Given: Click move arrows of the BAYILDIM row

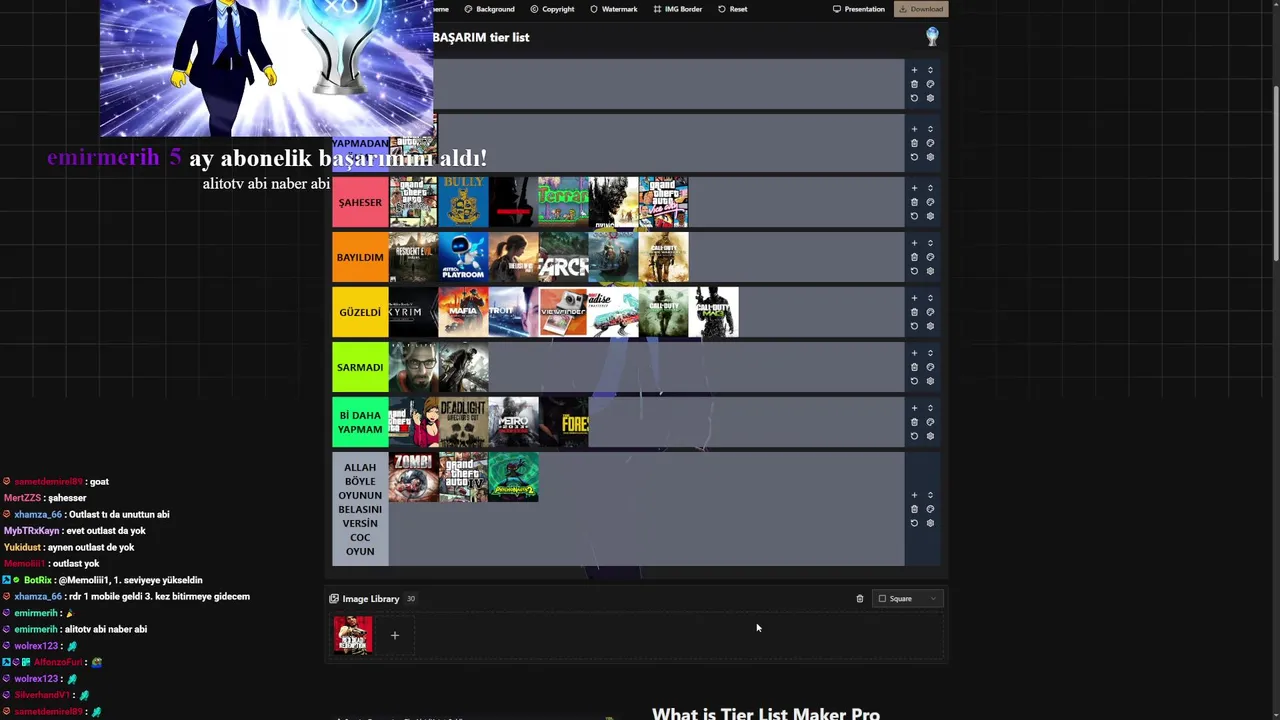Looking at the screenshot, I should 930,243.
